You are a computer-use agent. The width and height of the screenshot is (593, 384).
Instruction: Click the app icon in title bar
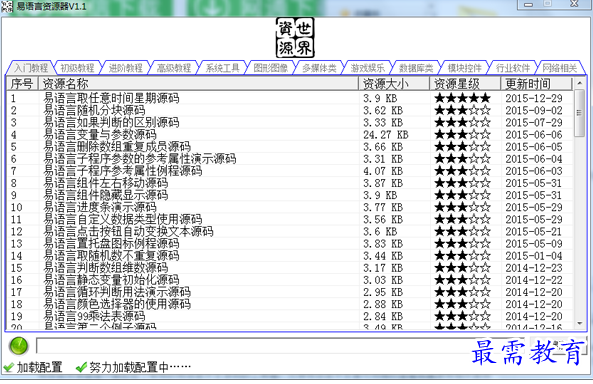coord(7,6)
